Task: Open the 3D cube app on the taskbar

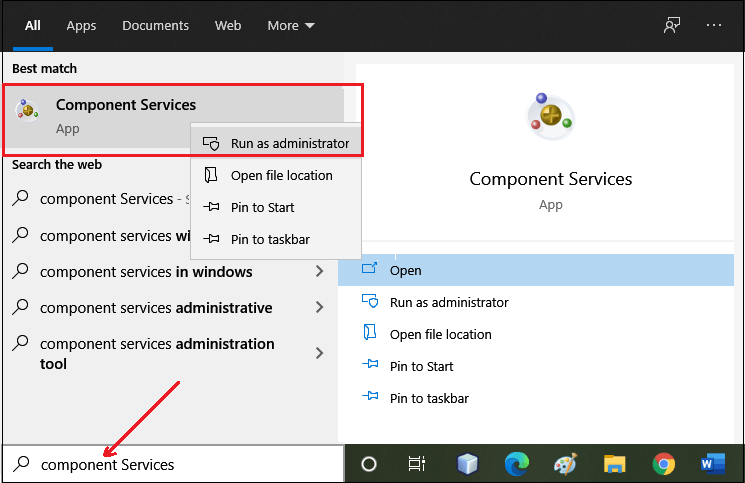Action: tap(467, 464)
